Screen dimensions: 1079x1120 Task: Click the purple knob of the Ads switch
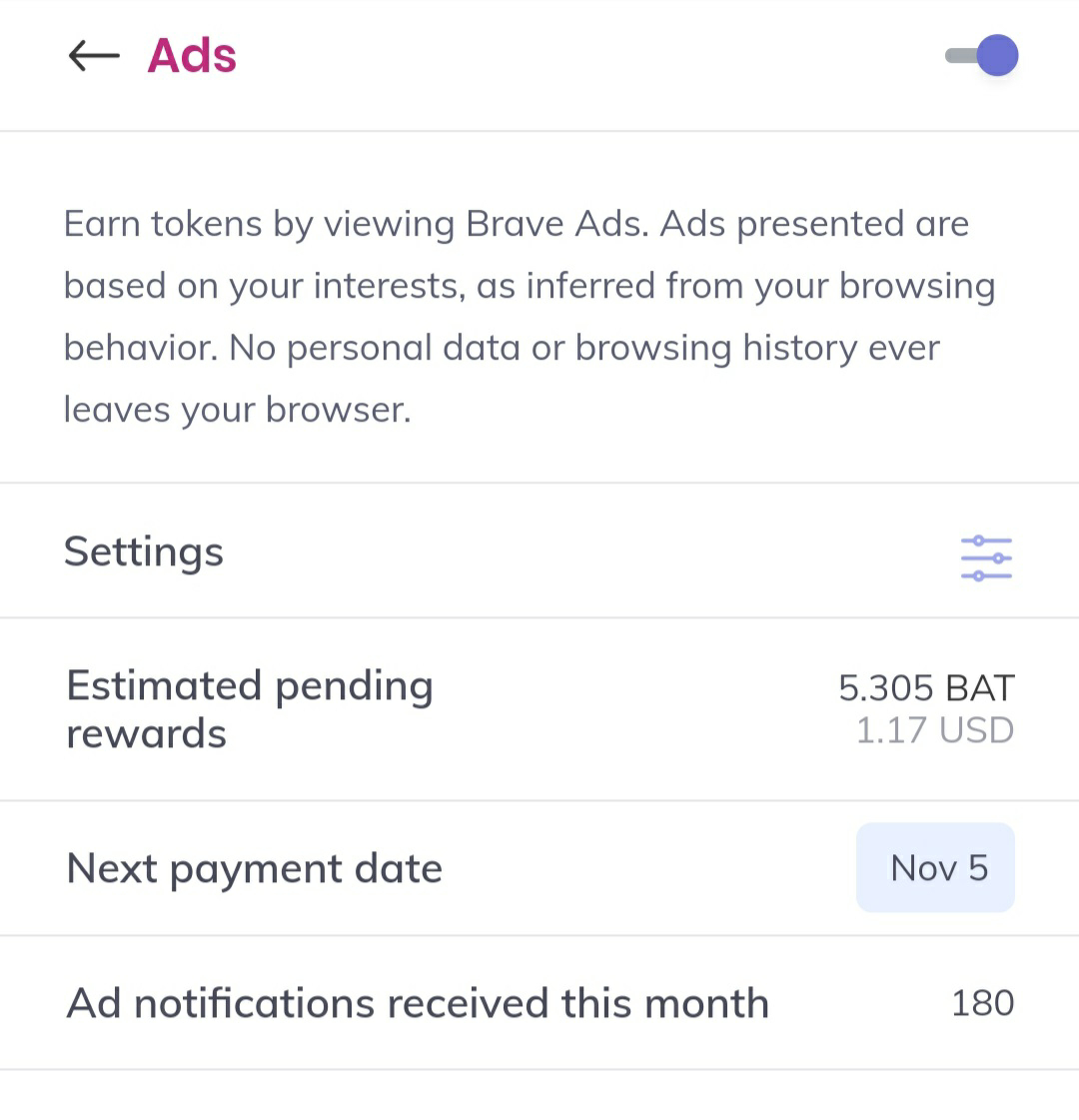pyautogui.click(x=998, y=55)
